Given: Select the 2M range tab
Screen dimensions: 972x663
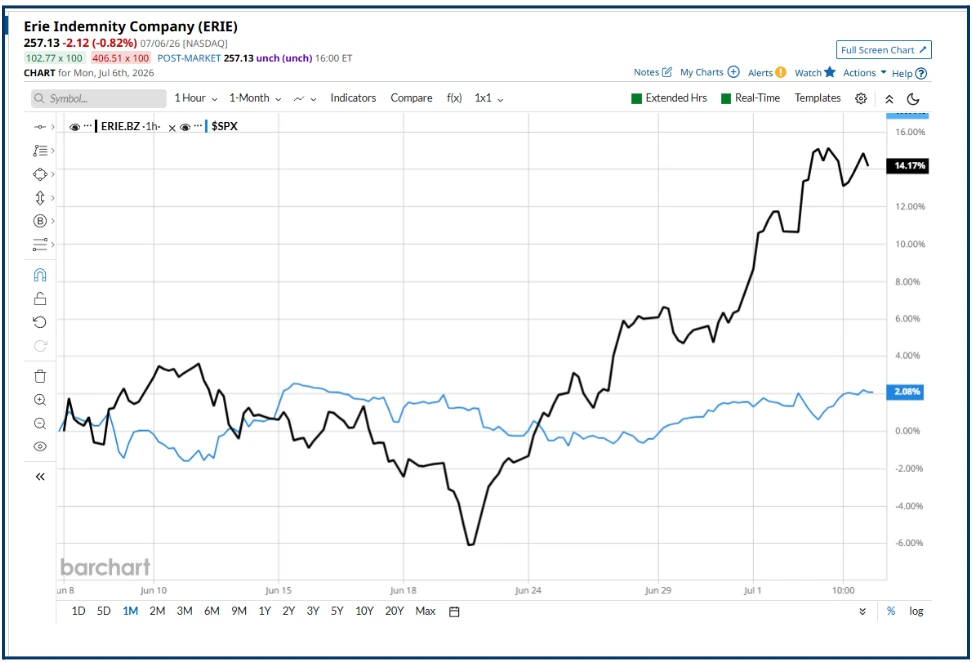Looking at the screenshot, I should (157, 611).
